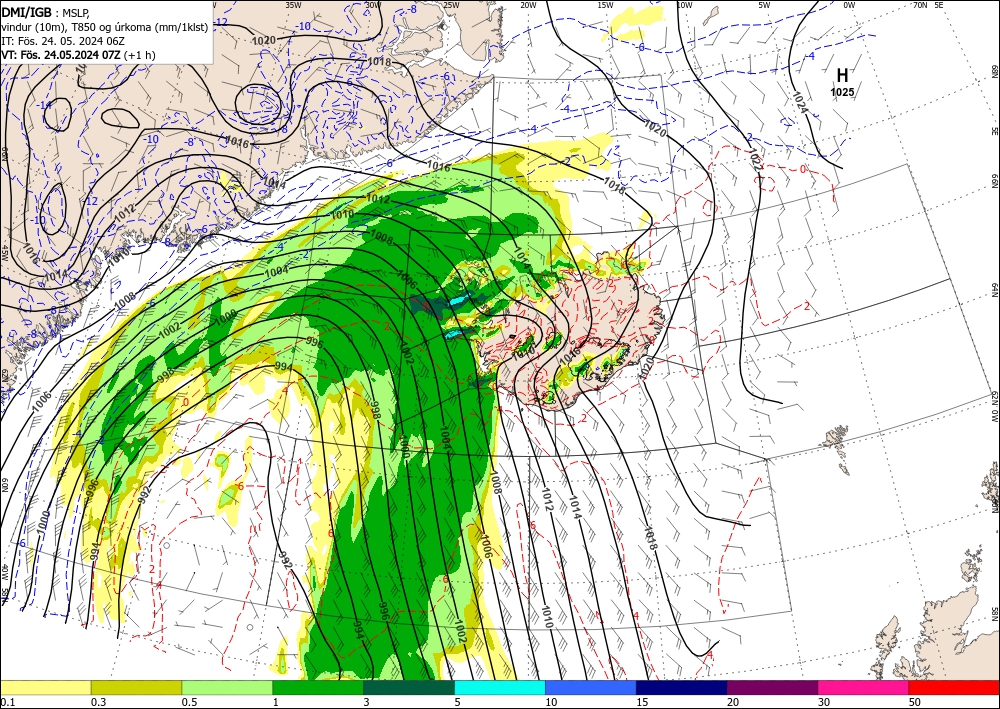Click the '5W' longitude label at top
This screenshot has height=709, width=1000.
click(x=765, y=5)
